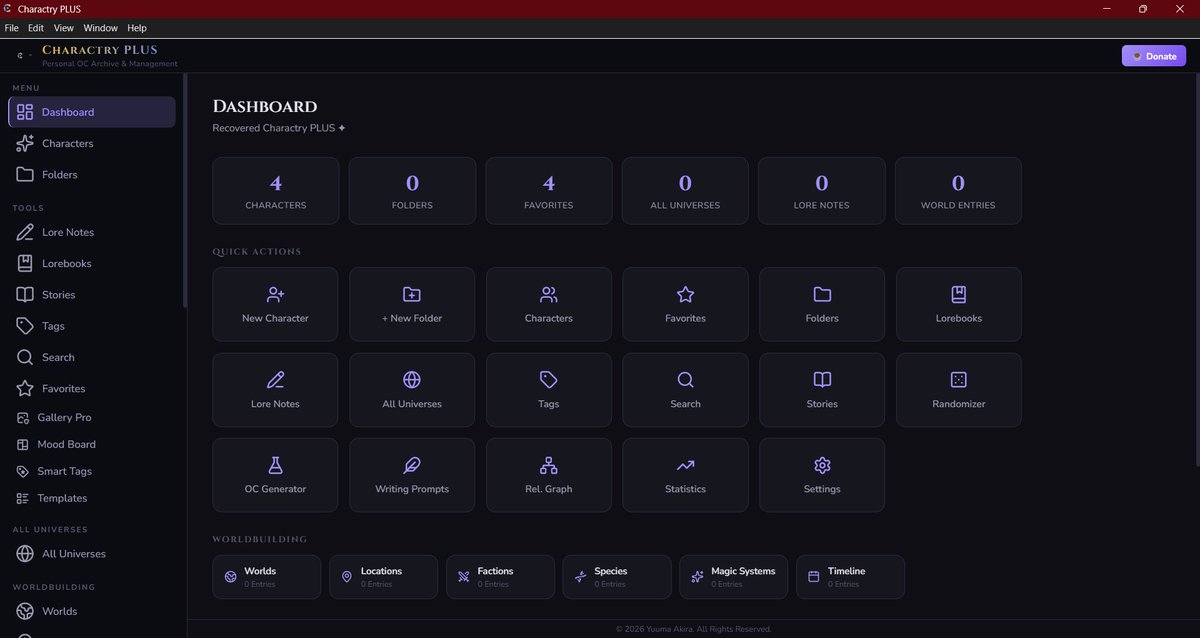Click Lore Notes pencil icon in sidebar
Screen dimensions: 1200x638
25,232
